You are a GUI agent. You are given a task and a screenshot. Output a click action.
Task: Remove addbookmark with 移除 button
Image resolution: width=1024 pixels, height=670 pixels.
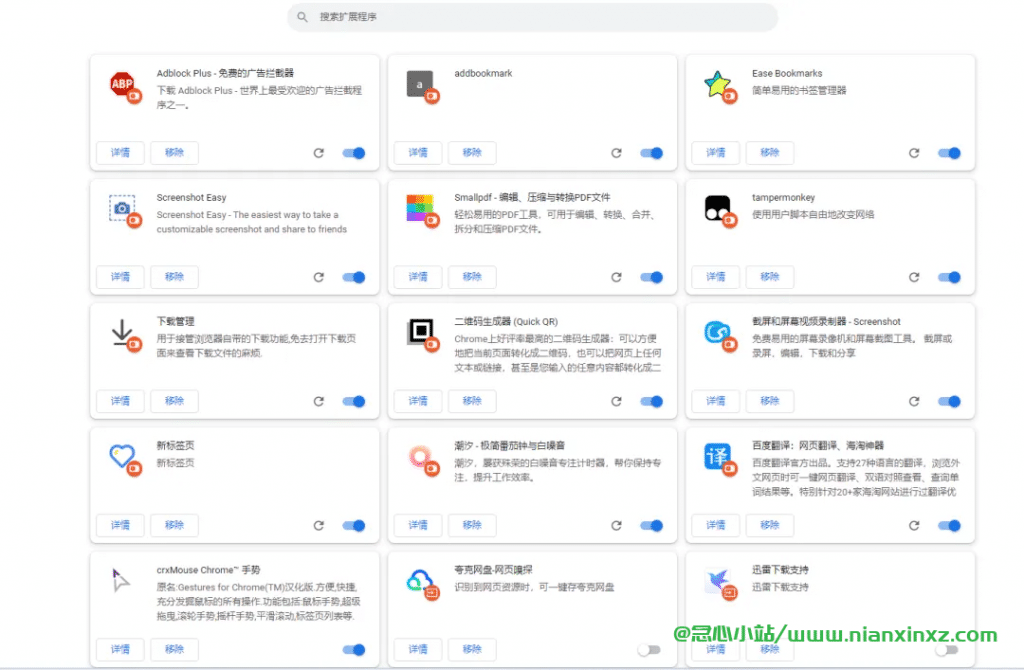coord(472,153)
